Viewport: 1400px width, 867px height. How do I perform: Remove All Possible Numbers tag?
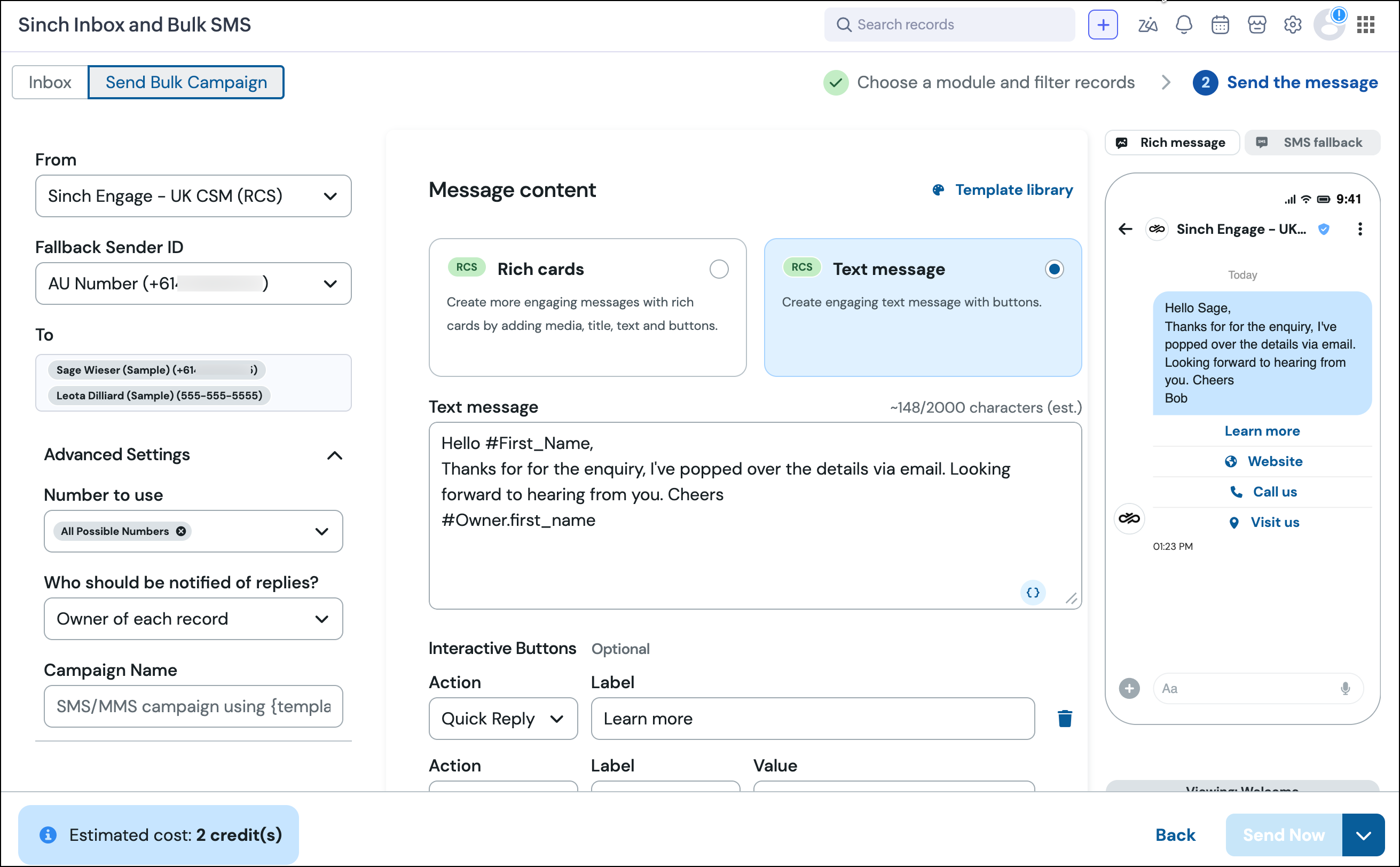pos(180,531)
